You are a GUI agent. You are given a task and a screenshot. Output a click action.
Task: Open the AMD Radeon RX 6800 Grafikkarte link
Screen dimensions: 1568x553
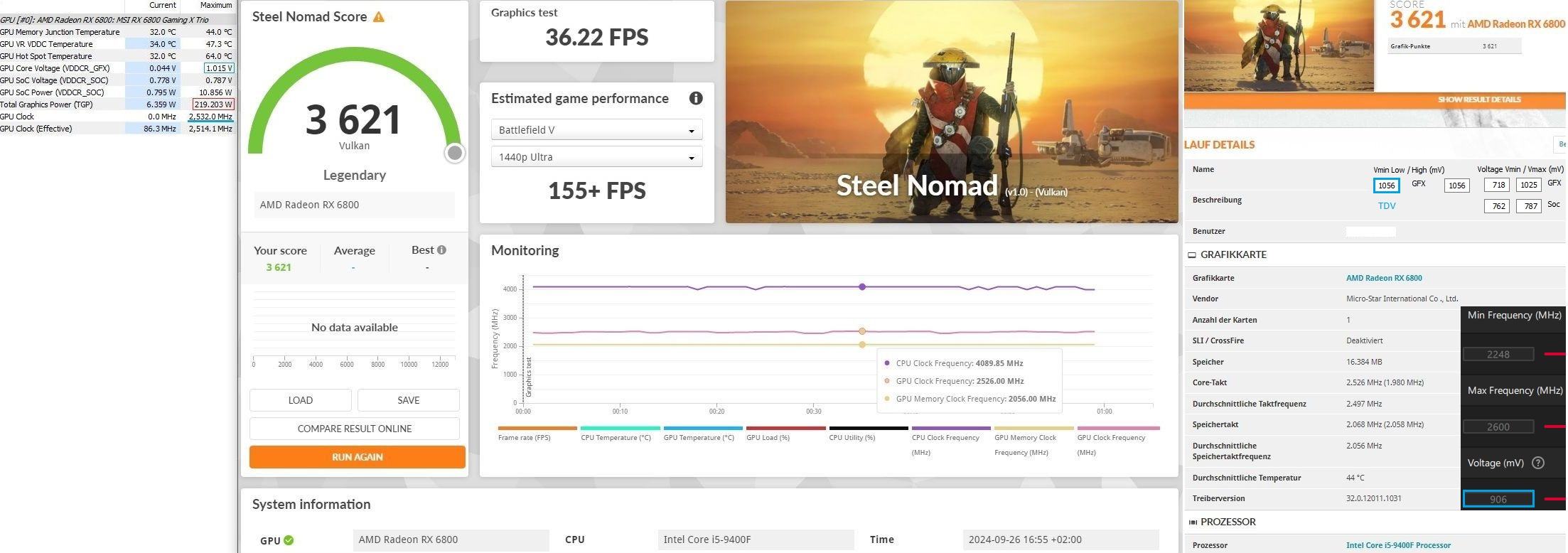pos(1383,278)
